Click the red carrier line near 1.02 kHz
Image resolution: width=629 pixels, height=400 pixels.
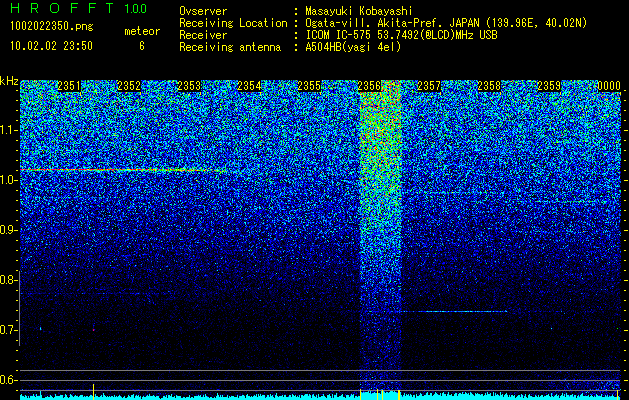click(x=122, y=170)
